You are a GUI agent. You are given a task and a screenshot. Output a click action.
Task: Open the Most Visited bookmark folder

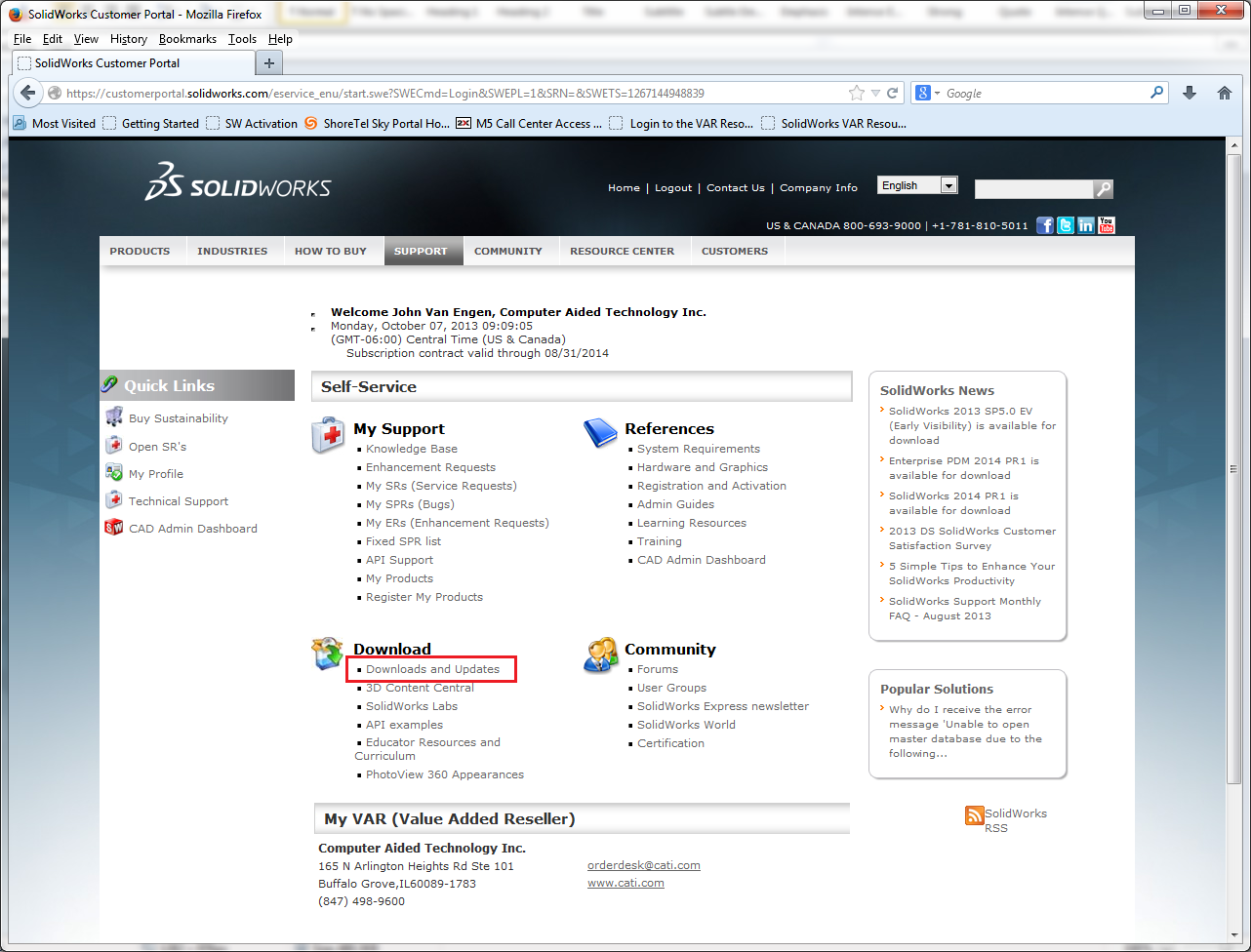pyautogui.click(x=54, y=123)
